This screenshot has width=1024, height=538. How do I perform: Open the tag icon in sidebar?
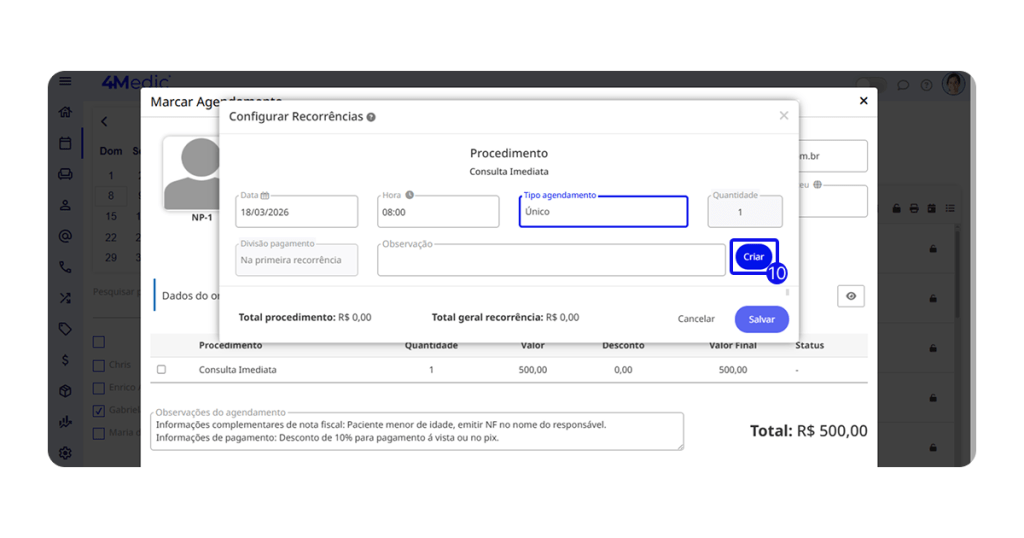(65, 329)
